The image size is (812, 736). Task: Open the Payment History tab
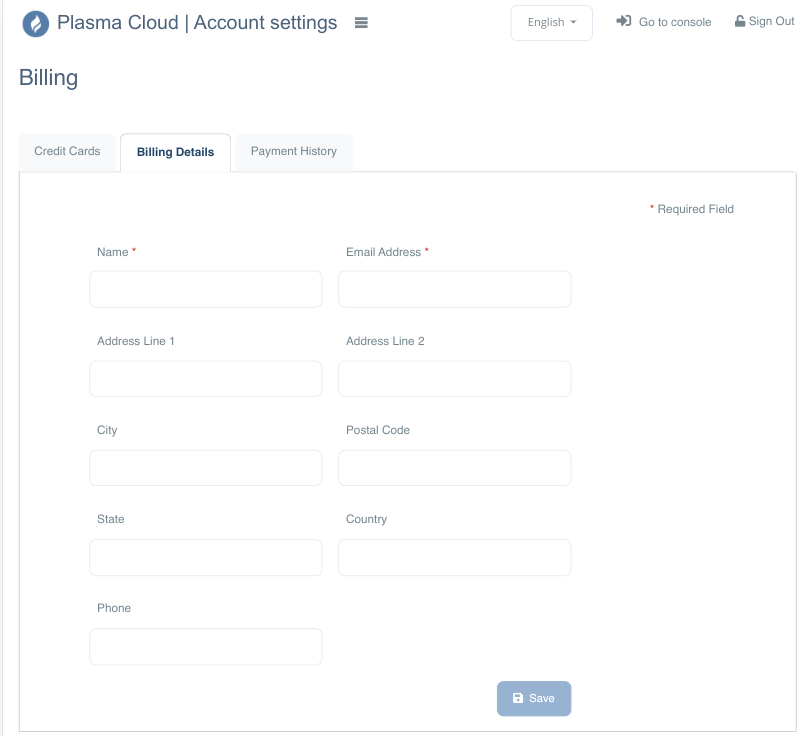click(294, 151)
